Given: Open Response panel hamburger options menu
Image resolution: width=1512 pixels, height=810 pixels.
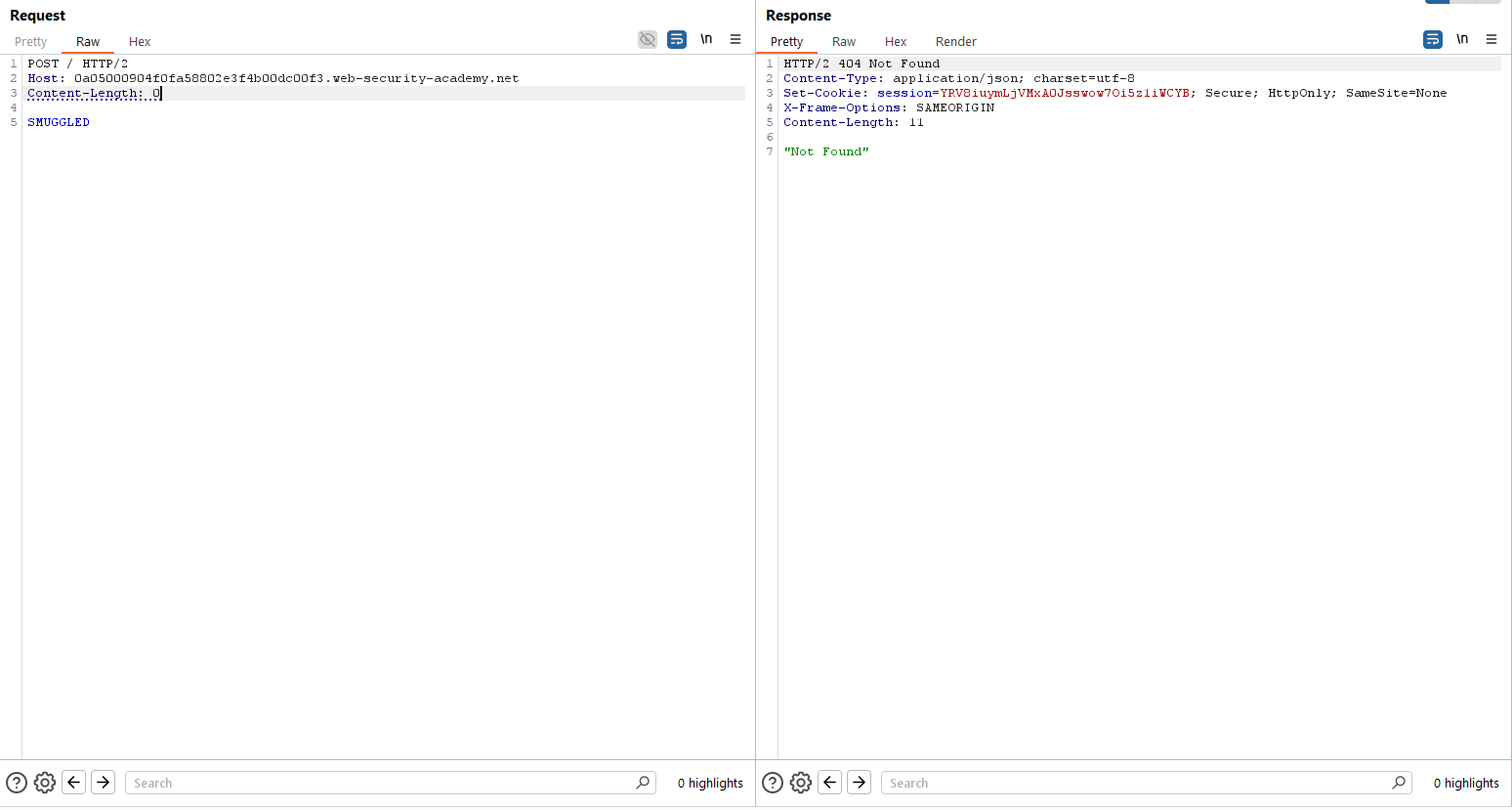Looking at the screenshot, I should pyautogui.click(x=1491, y=40).
